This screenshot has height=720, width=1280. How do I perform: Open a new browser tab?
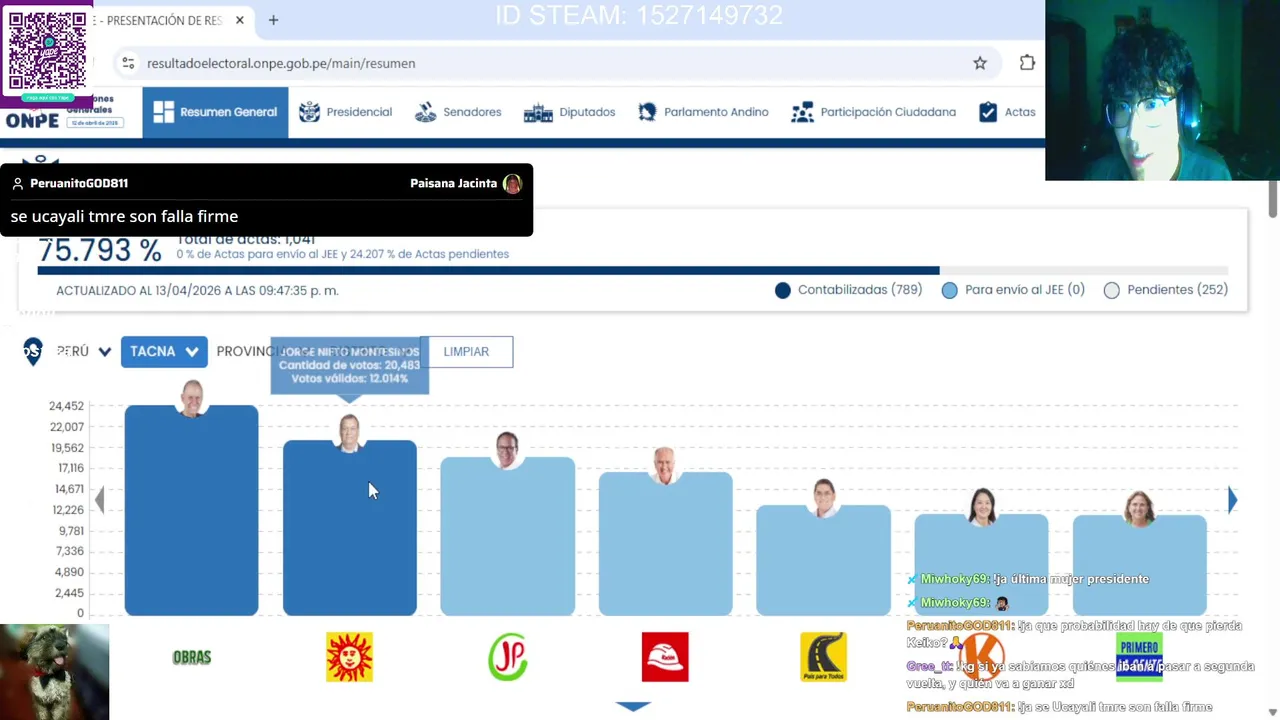coord(273,20)
